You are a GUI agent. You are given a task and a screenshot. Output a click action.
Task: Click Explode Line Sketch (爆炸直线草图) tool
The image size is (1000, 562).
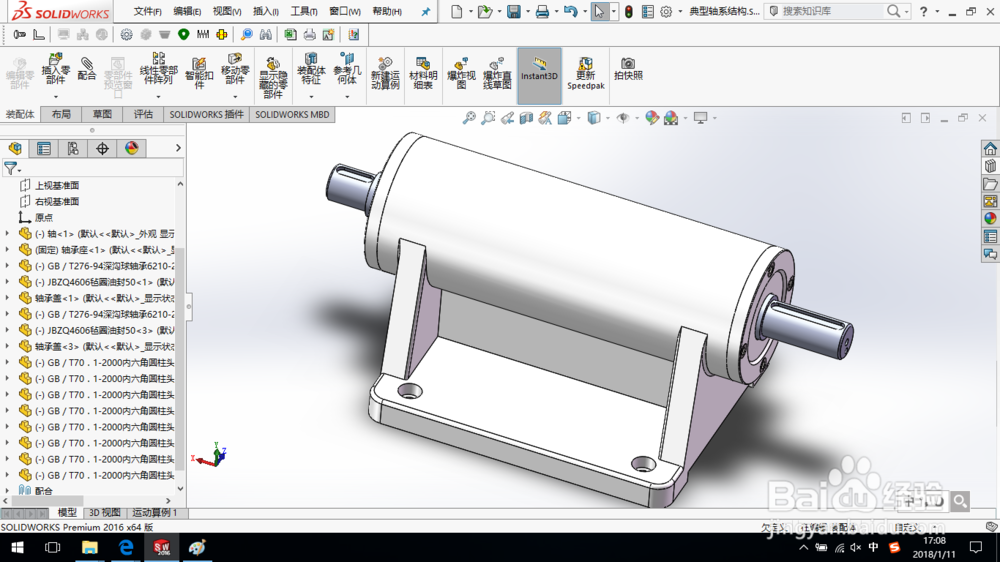tap(497, 73)
